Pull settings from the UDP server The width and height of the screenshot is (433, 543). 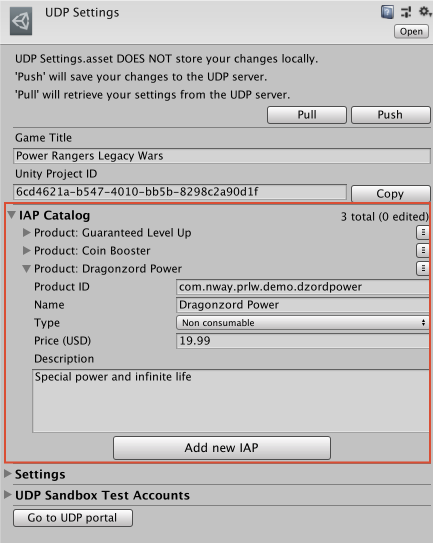(307, 115)
